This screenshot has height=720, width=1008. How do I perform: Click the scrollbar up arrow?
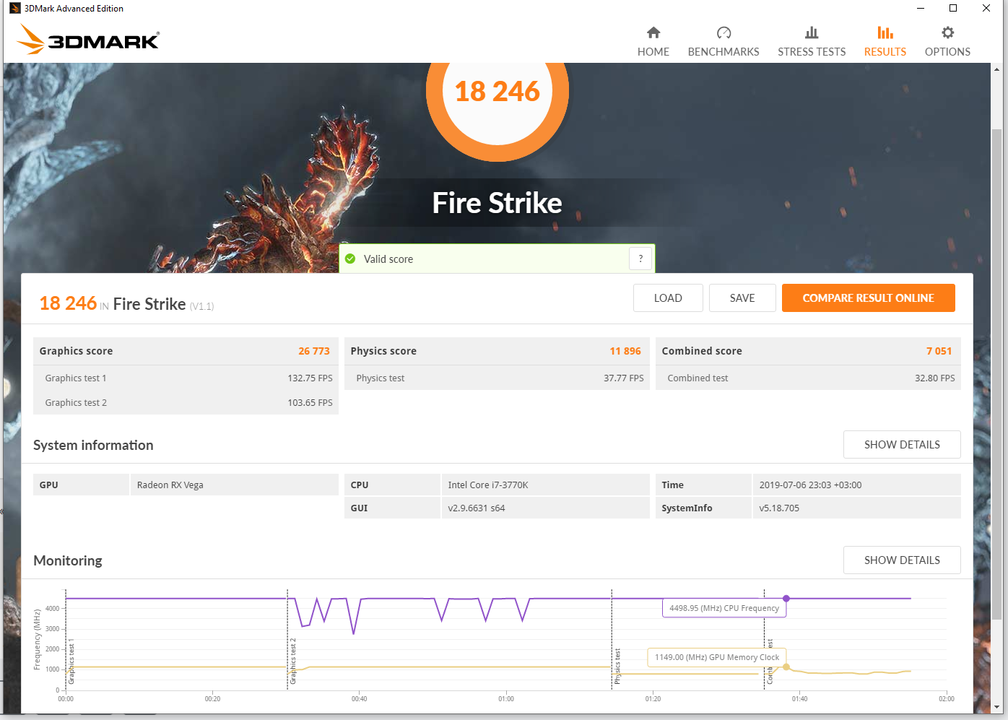pos(997,69)
